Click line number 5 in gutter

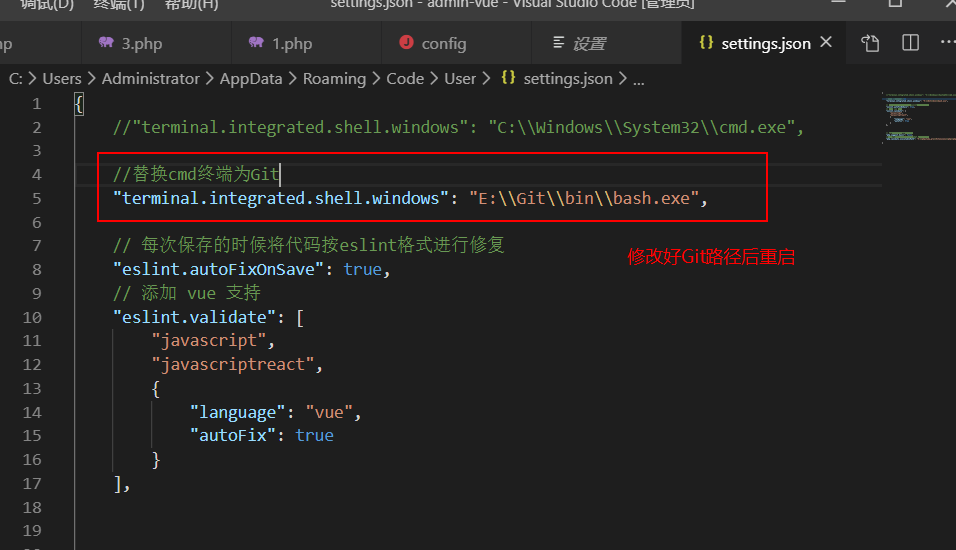[x=37, y=199]
